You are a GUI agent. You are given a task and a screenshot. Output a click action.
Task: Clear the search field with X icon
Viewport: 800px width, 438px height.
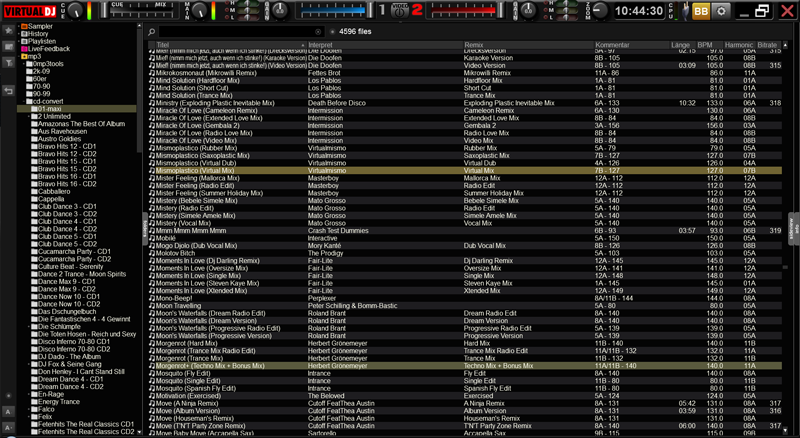pyautogui.click(x=318, y=32)
